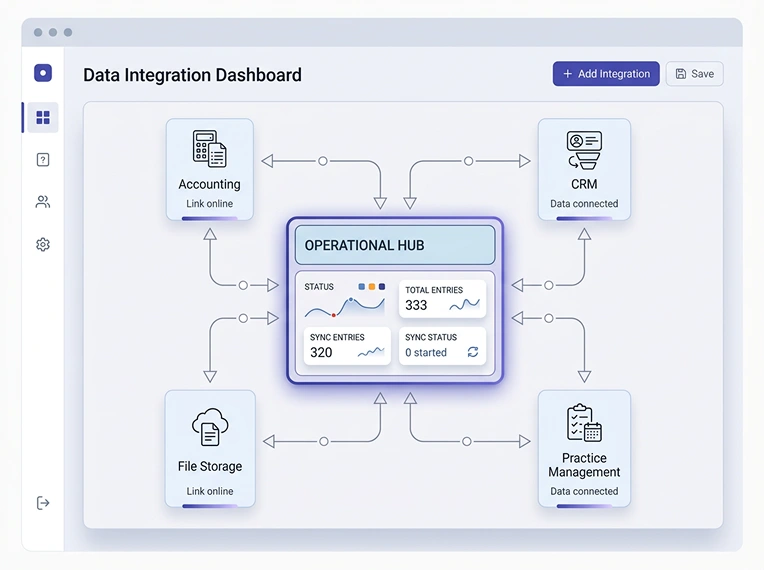The image size is (764, 570).
Task: Click 'Link online' under Accounting
Action: [x=210, y=204]
